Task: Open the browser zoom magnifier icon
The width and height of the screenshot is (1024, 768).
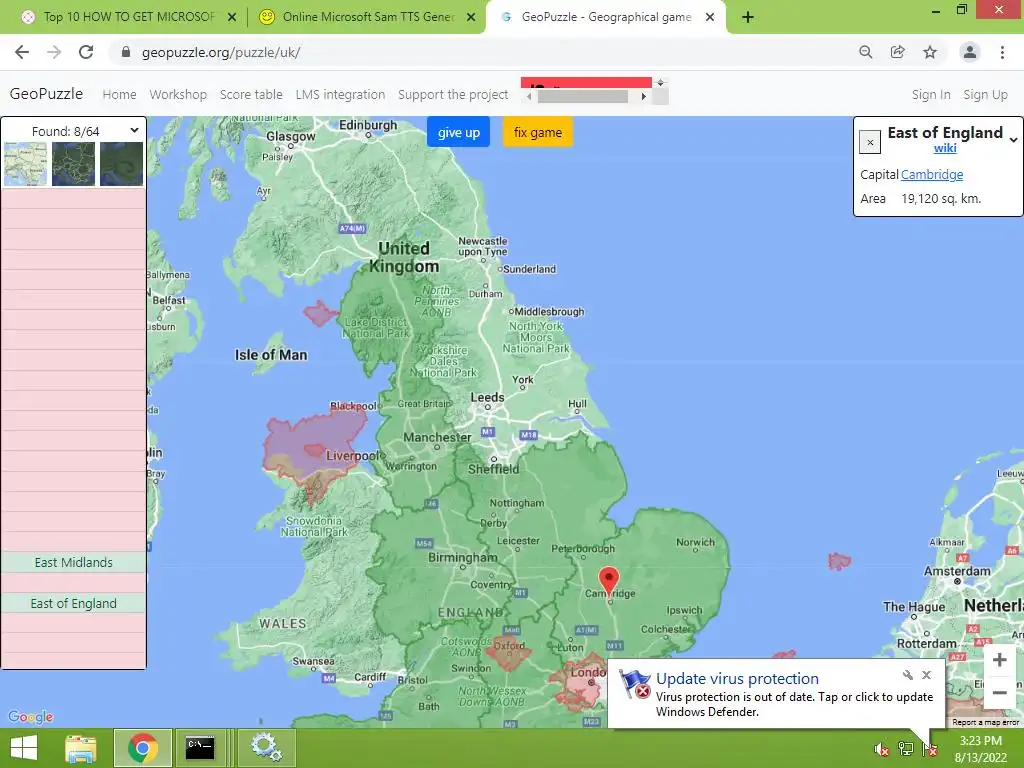Action: (x=865, y=52)
